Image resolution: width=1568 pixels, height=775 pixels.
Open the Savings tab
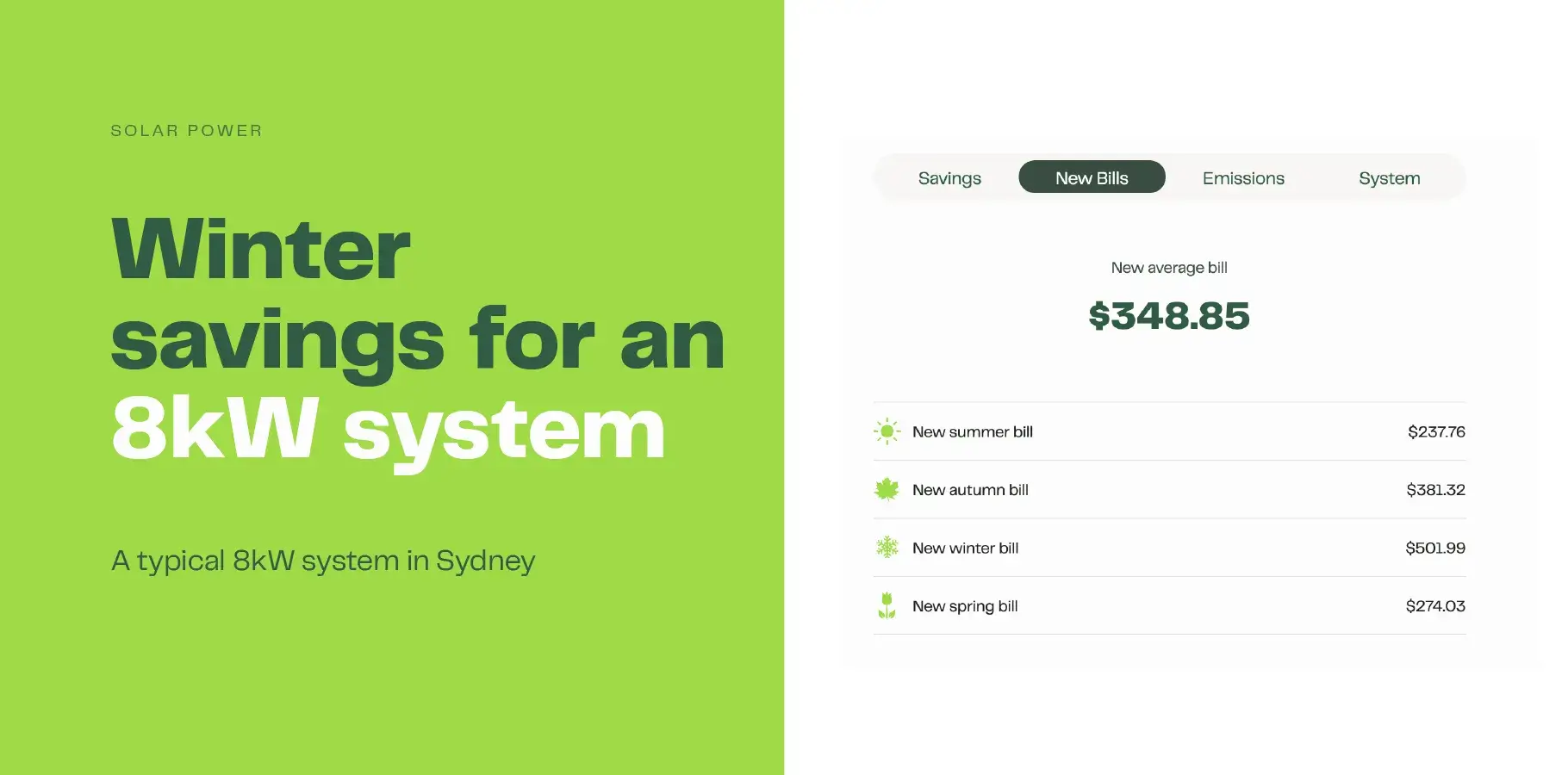949,177
